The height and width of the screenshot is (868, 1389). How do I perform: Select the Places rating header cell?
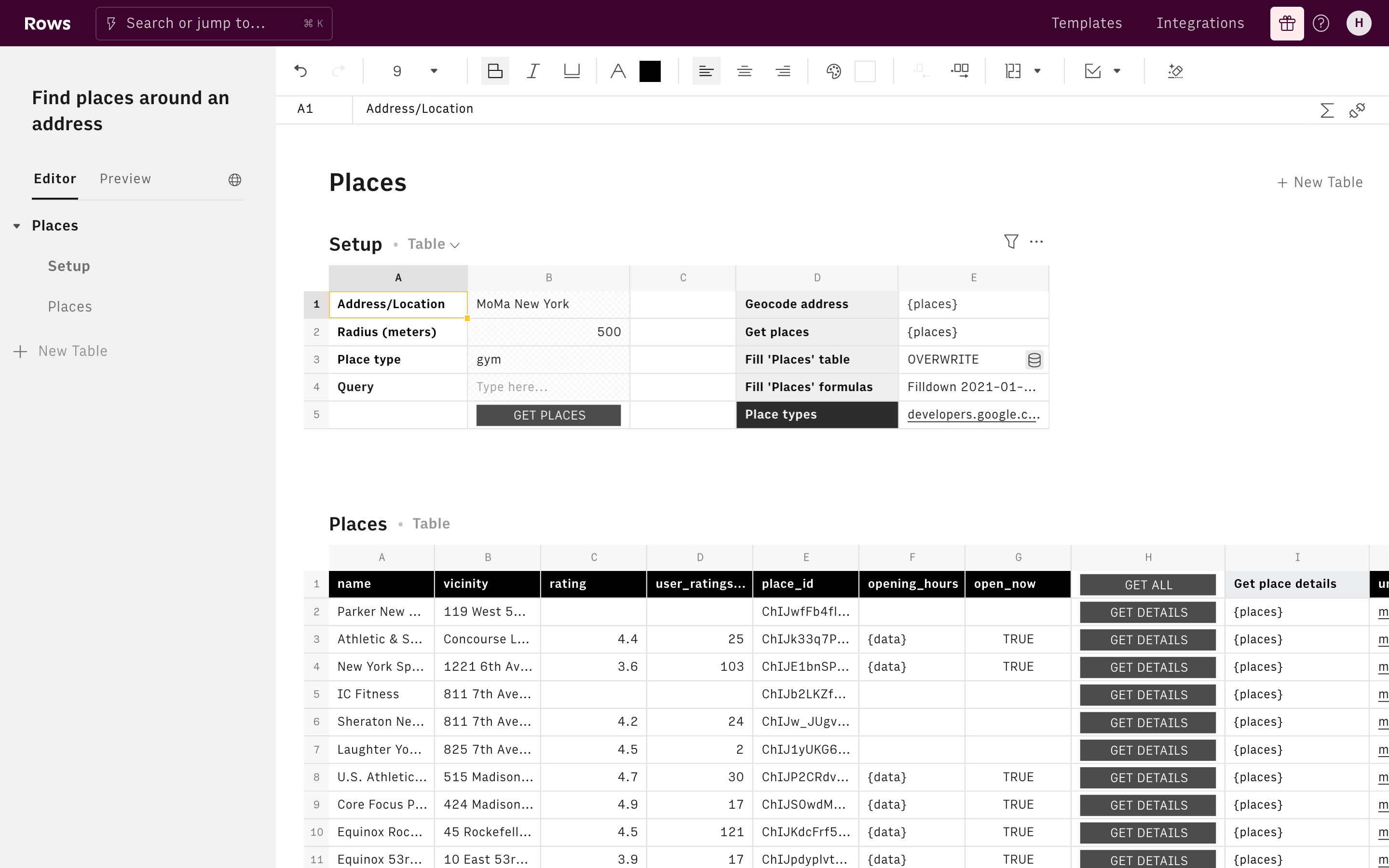[594, 584]
